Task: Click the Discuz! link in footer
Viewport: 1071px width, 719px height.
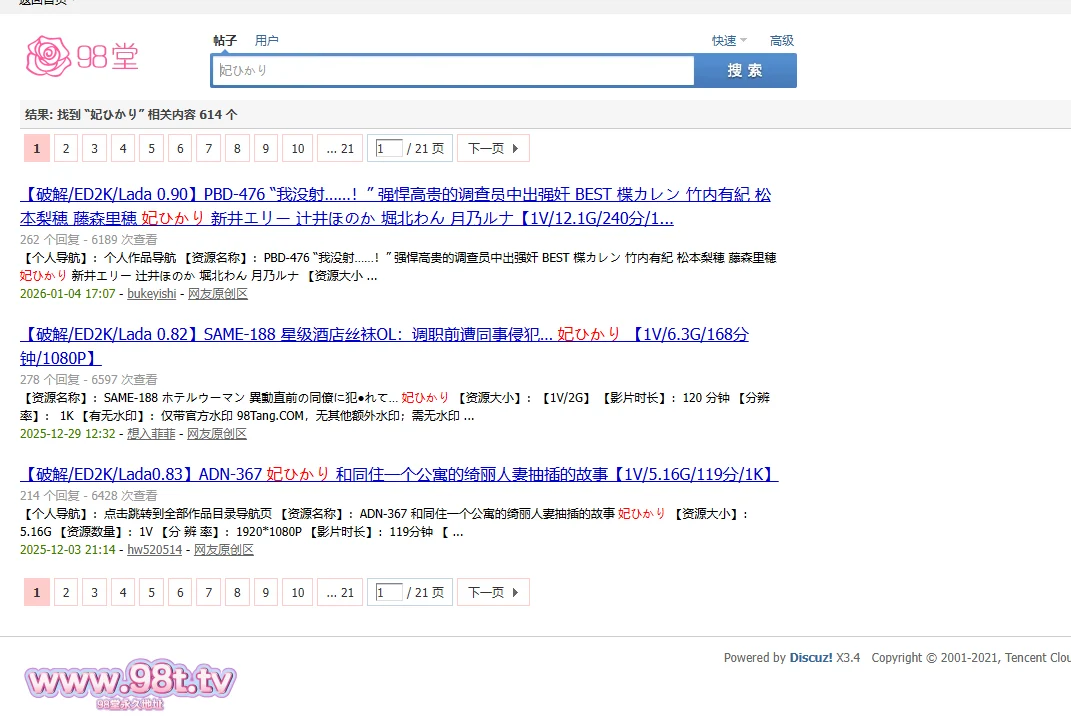Action: [811, 658]
